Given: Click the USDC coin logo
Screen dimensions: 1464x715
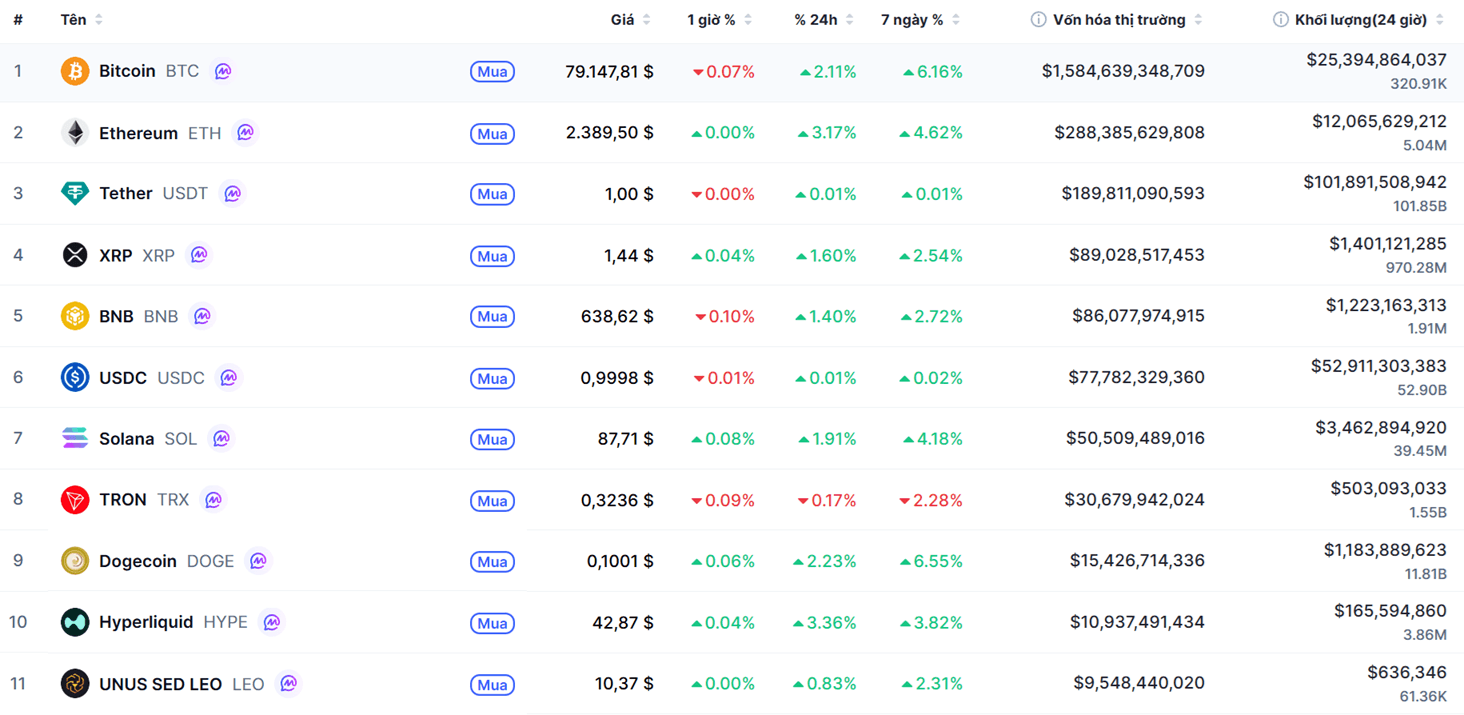Looking at the screenshot, I should [75, 377].
